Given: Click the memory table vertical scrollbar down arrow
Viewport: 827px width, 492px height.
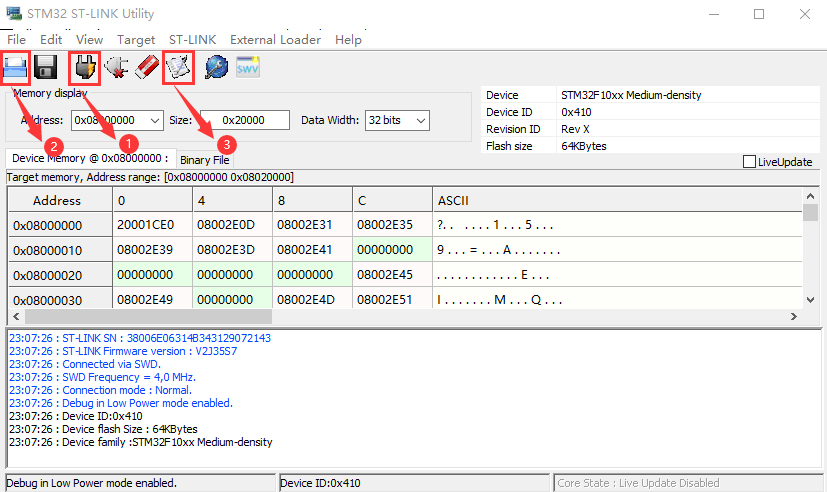Looking at the screenshot, I should tap(811, 300).
